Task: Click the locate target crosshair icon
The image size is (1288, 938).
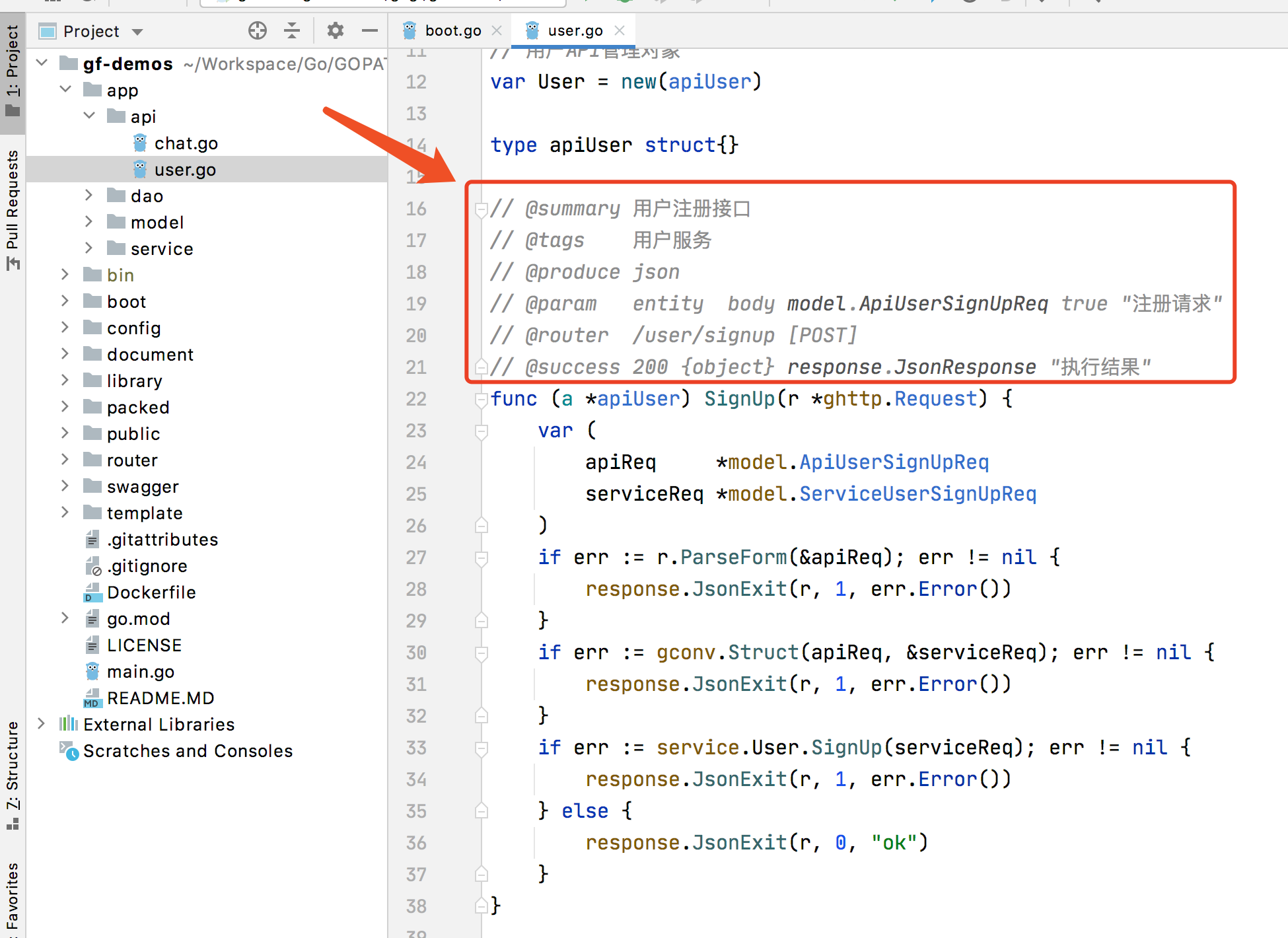Action: click(x=257, y=30)
